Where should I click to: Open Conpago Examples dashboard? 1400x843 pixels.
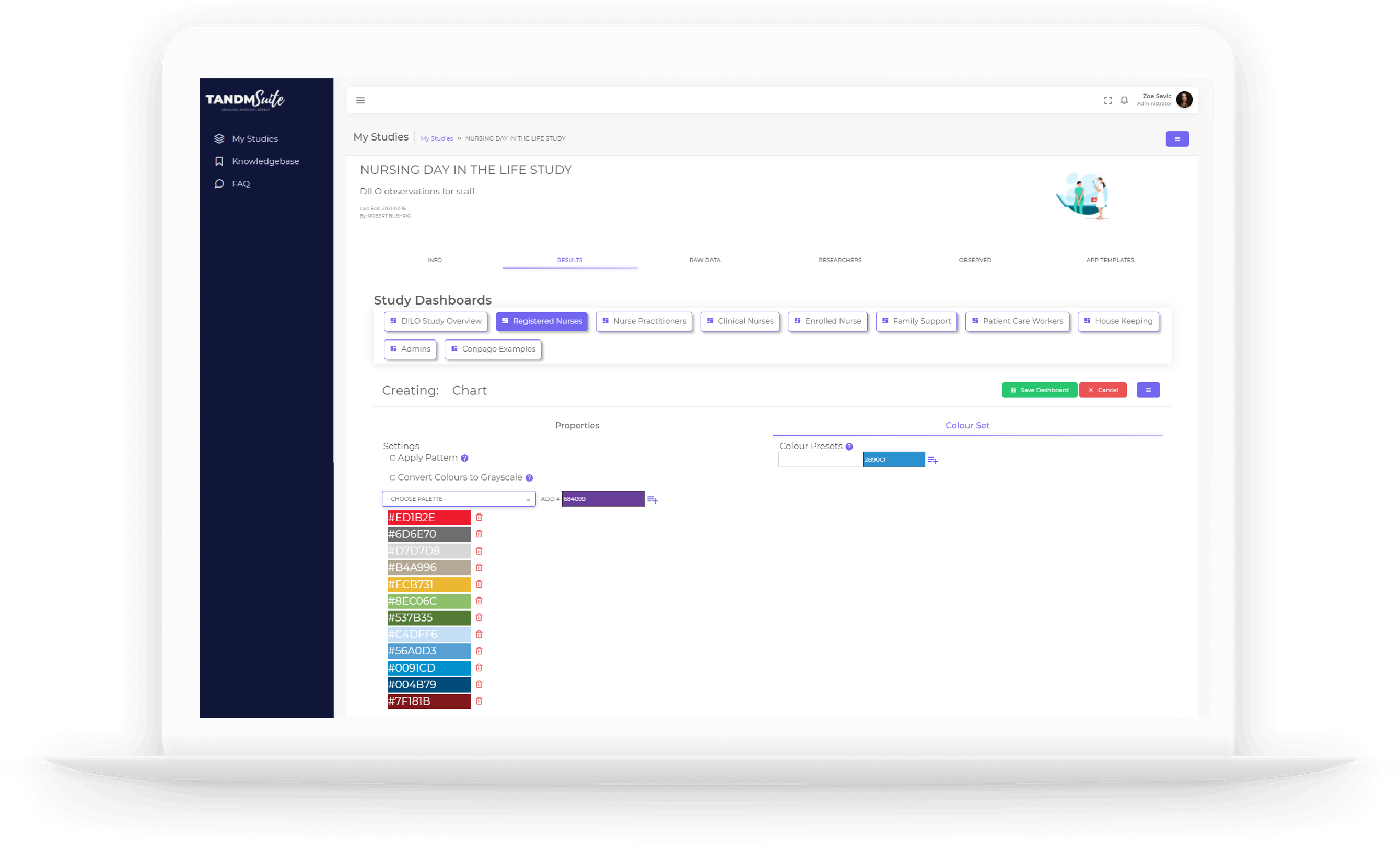tap(493, 349)
